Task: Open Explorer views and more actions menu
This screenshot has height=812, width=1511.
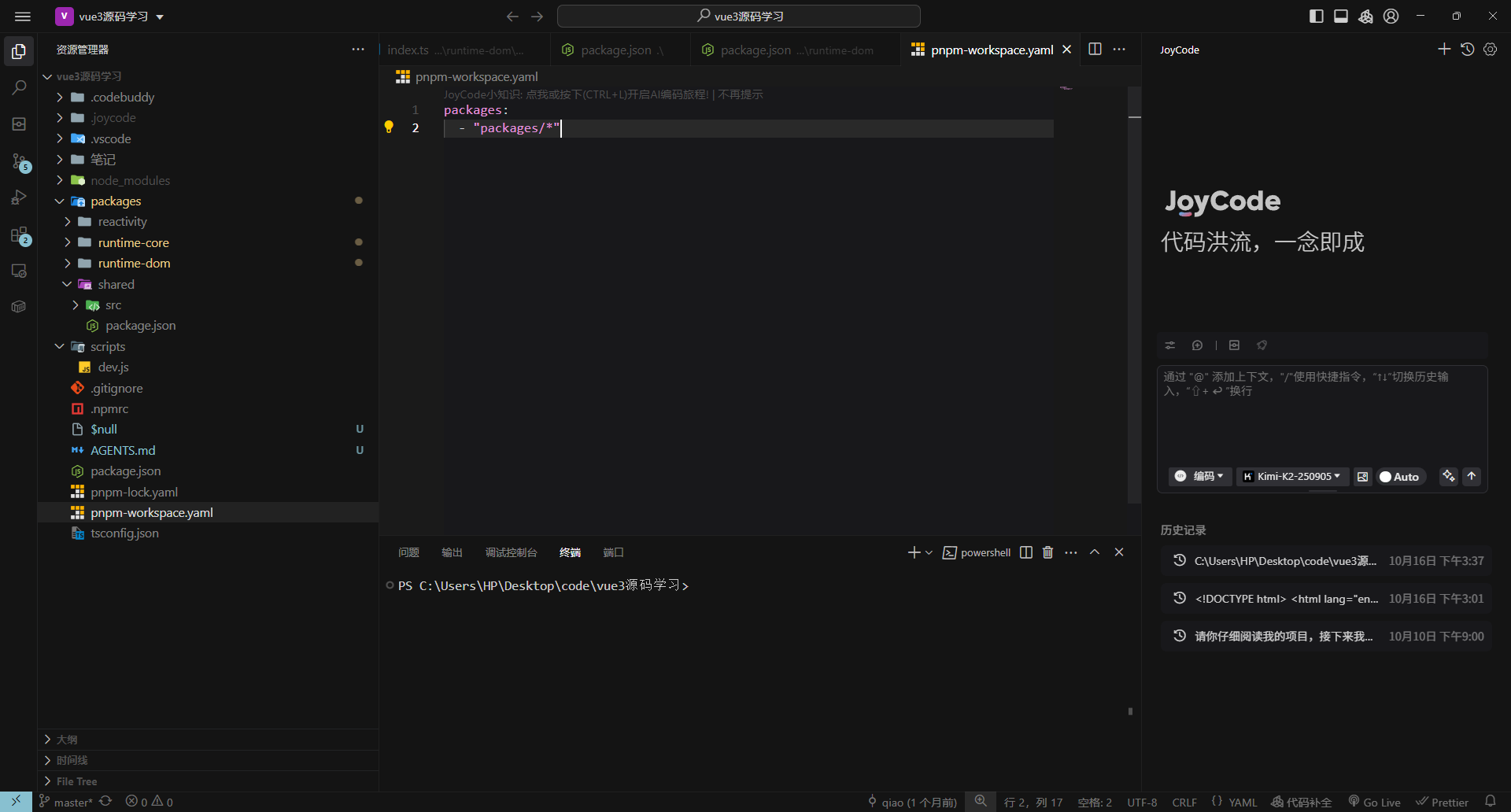Action: coord(358,49)
